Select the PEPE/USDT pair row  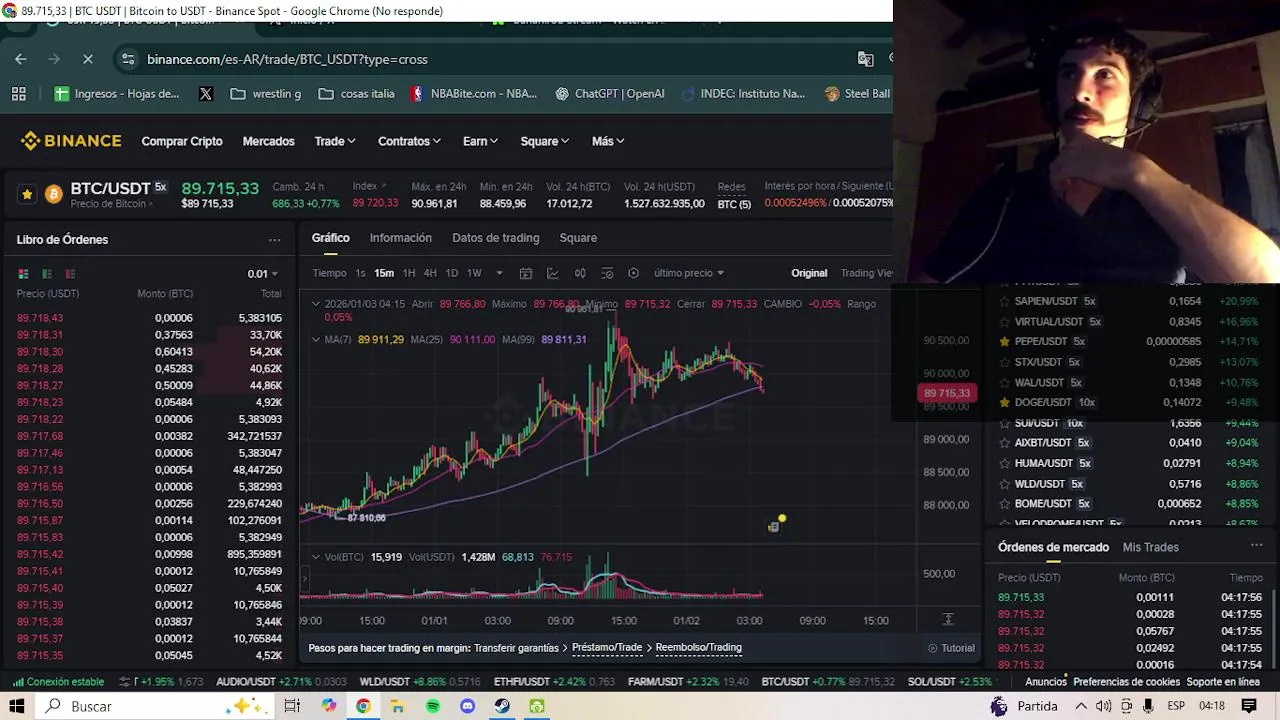[1129, 341]
